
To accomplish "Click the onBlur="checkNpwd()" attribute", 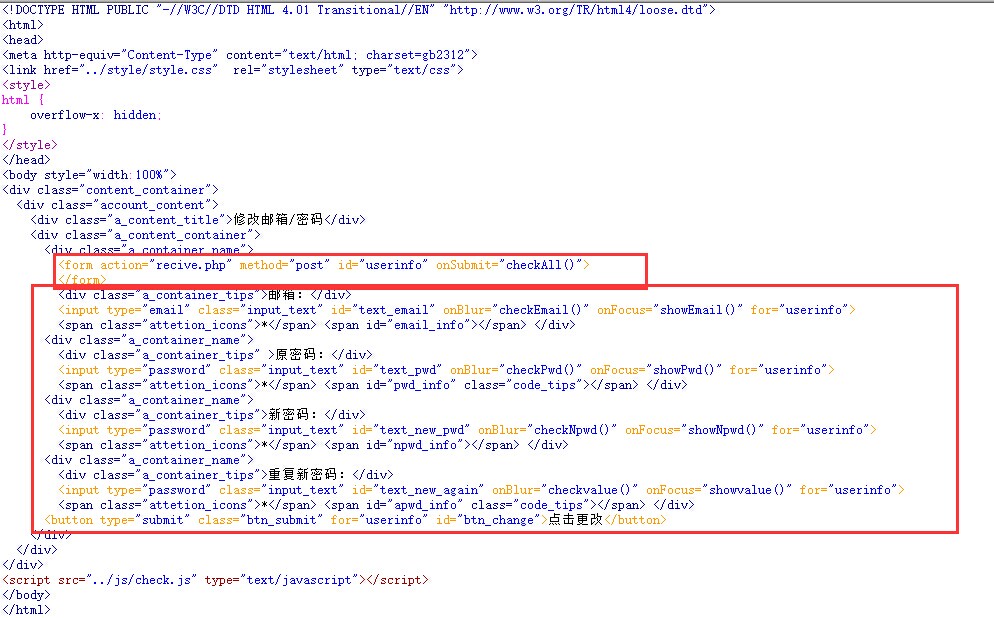I will [547, 430].
